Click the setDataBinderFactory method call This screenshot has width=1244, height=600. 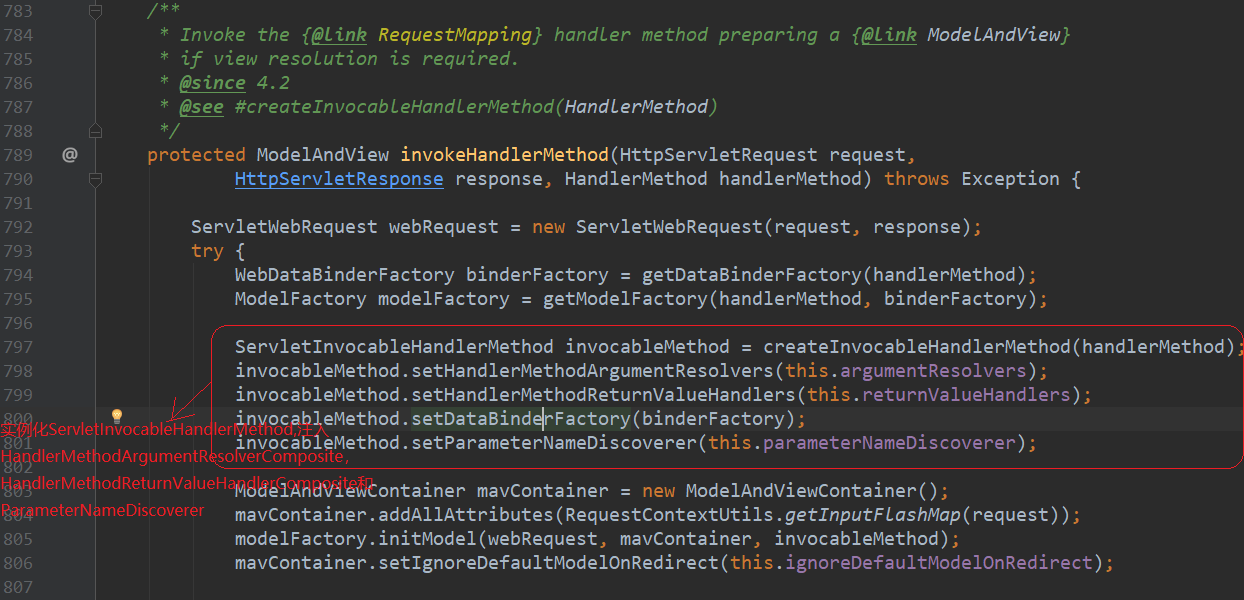520,419
